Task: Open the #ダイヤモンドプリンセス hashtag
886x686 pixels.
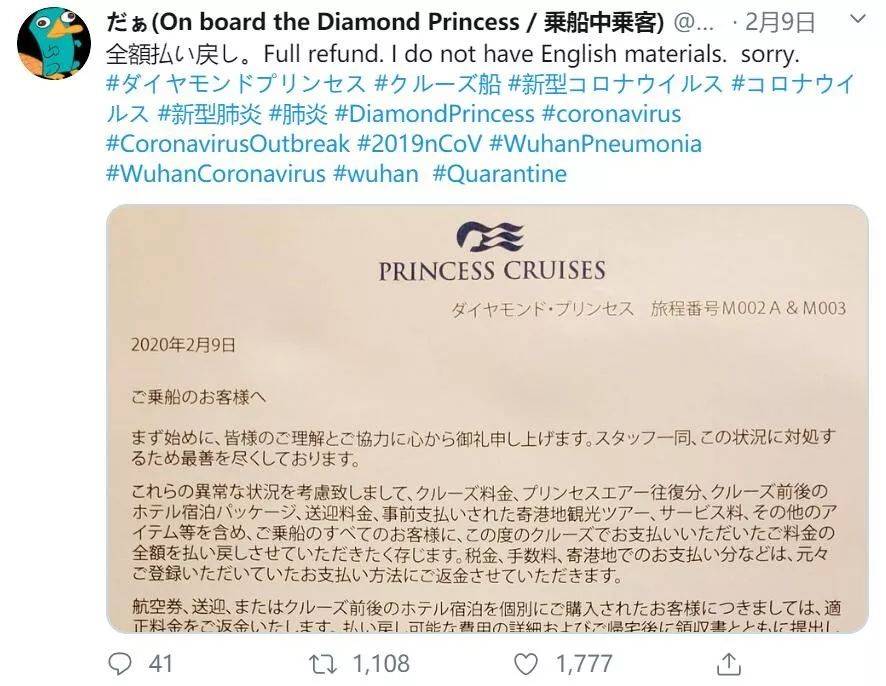Action: pos(236,84)
